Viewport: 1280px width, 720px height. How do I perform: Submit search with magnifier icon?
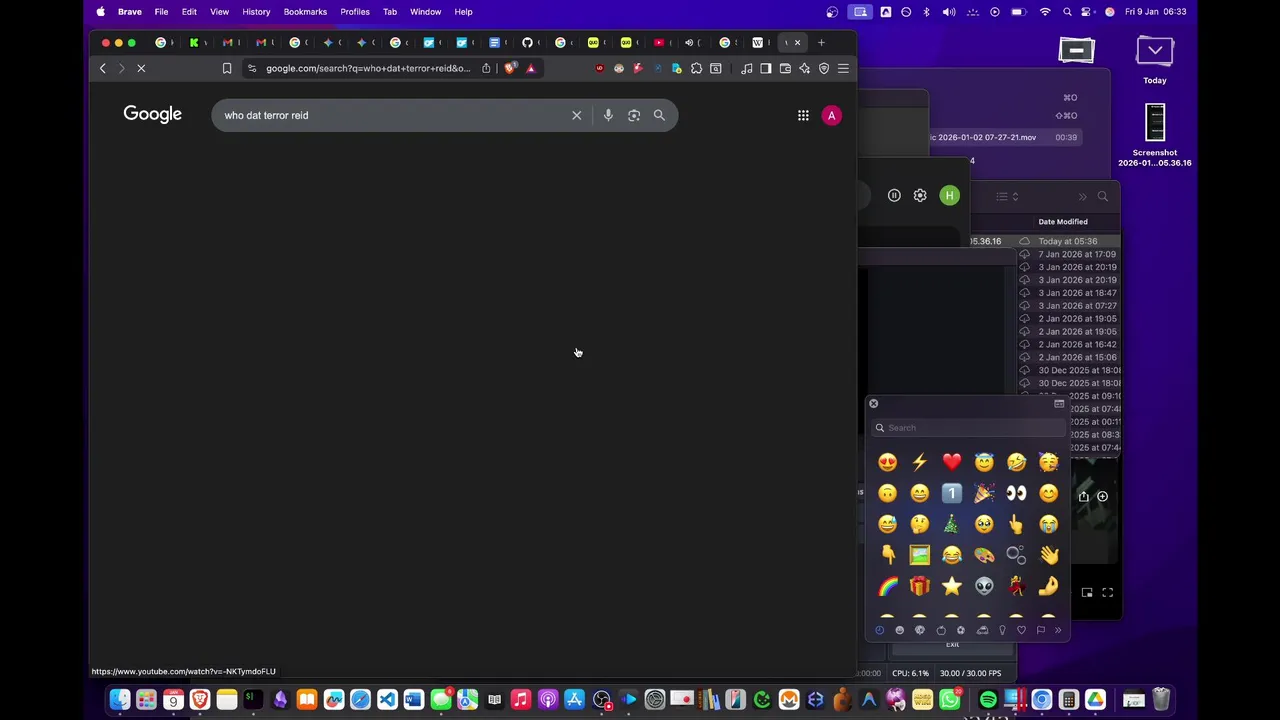click(659, 115)
